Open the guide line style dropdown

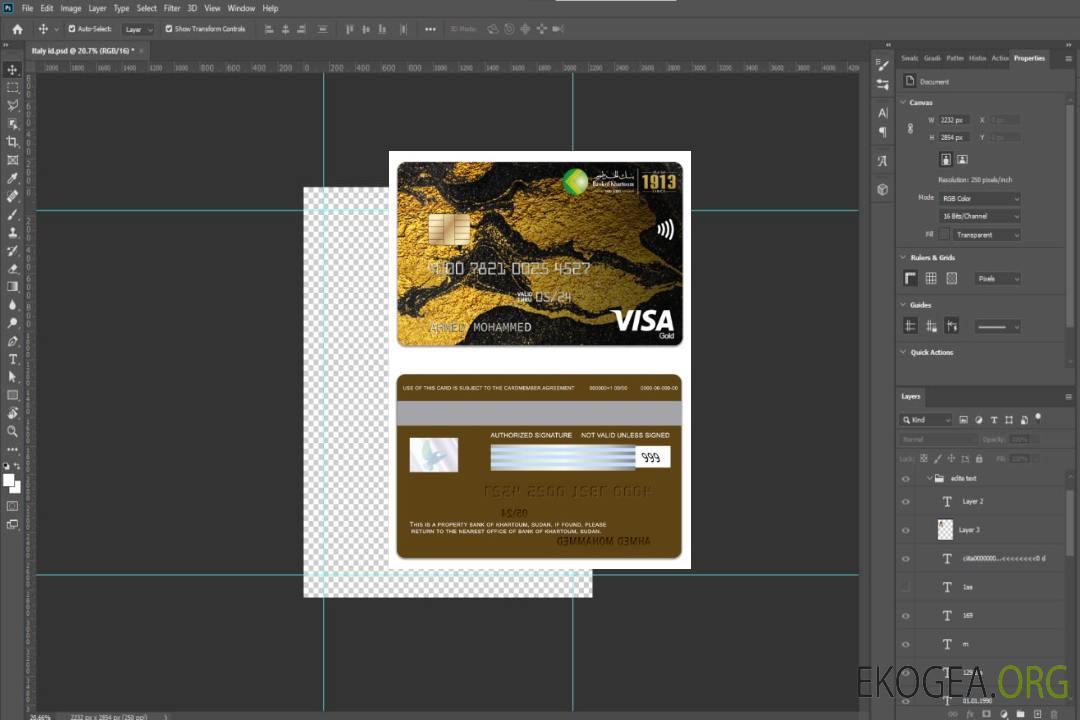coord(997,327)
